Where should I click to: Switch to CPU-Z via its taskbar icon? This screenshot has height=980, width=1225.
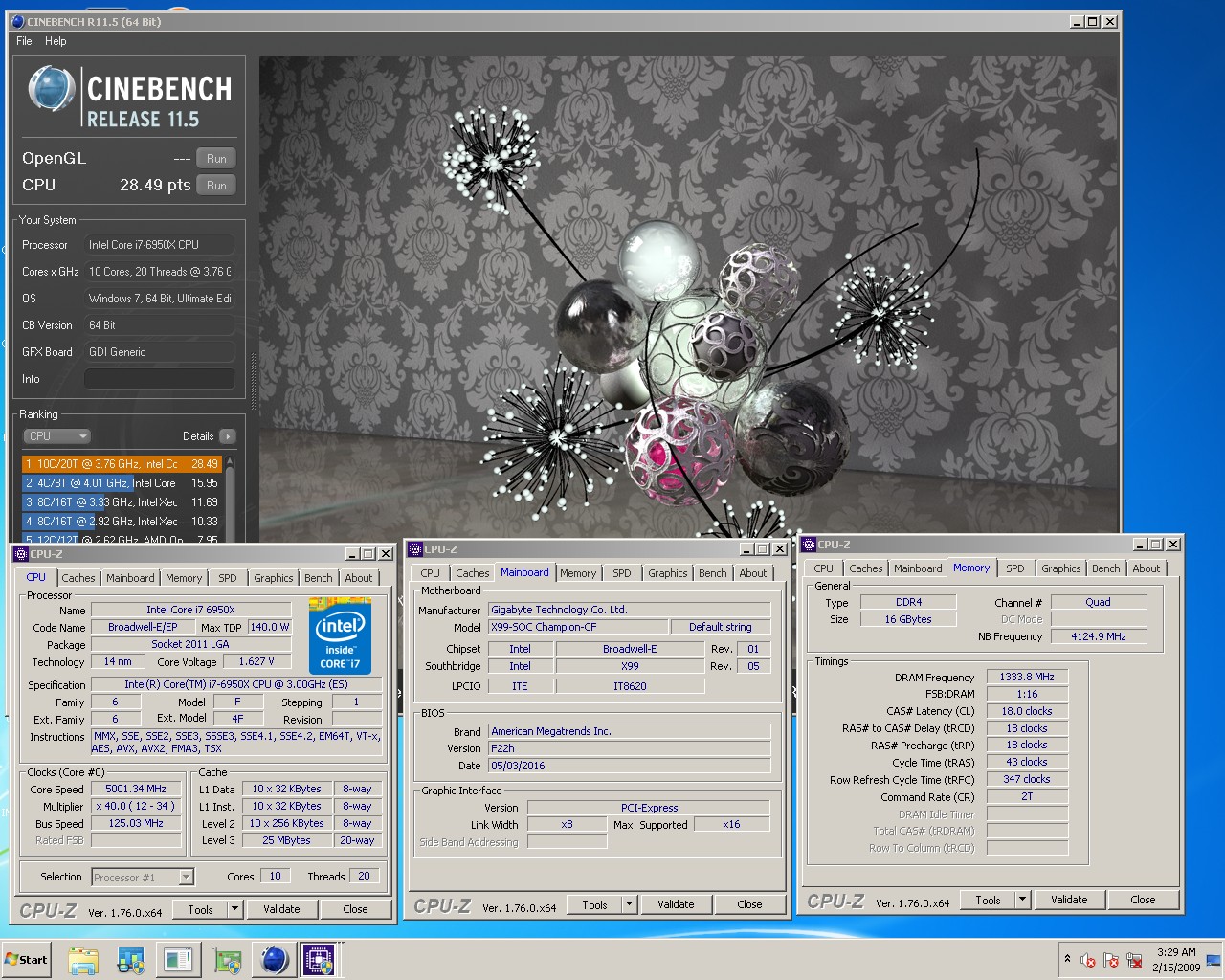pos(319,960)
